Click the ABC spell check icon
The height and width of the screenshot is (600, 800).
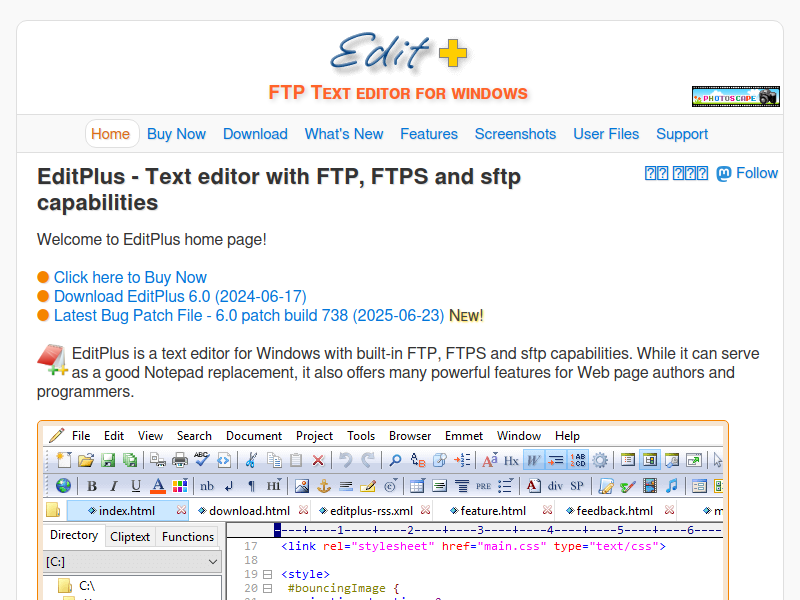pos(202,459)
